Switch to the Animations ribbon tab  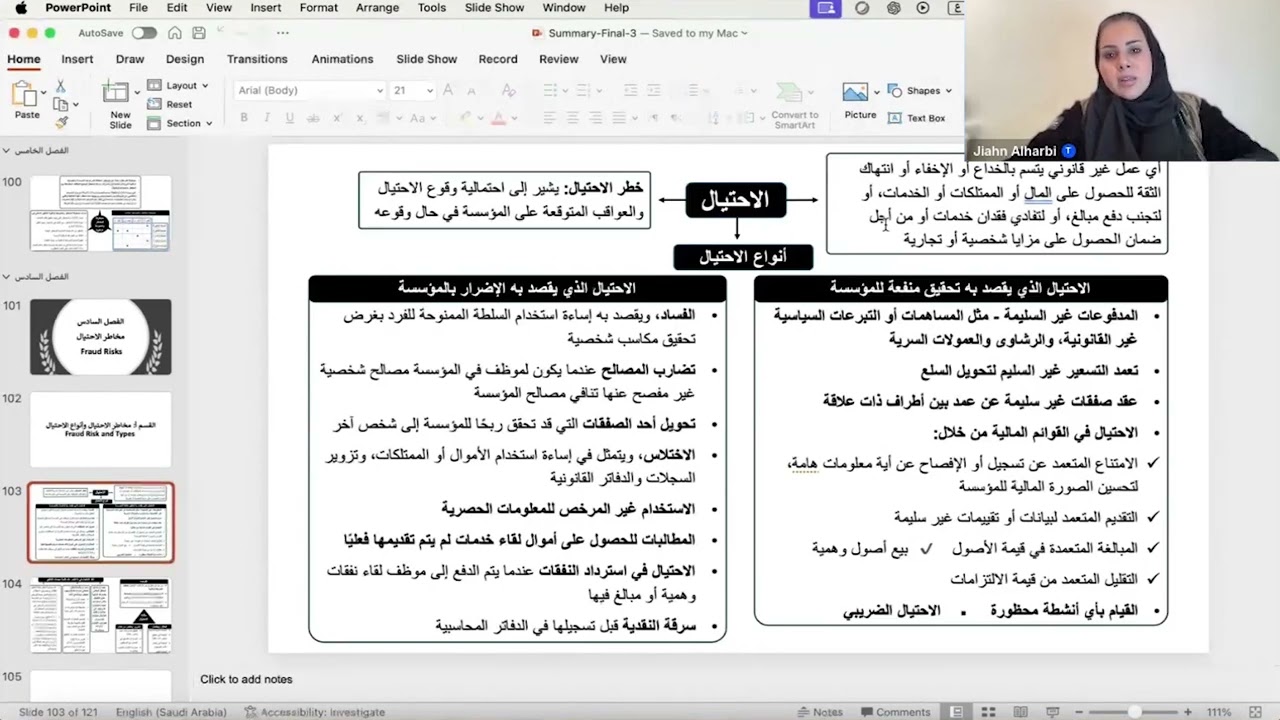coord(342,59)
